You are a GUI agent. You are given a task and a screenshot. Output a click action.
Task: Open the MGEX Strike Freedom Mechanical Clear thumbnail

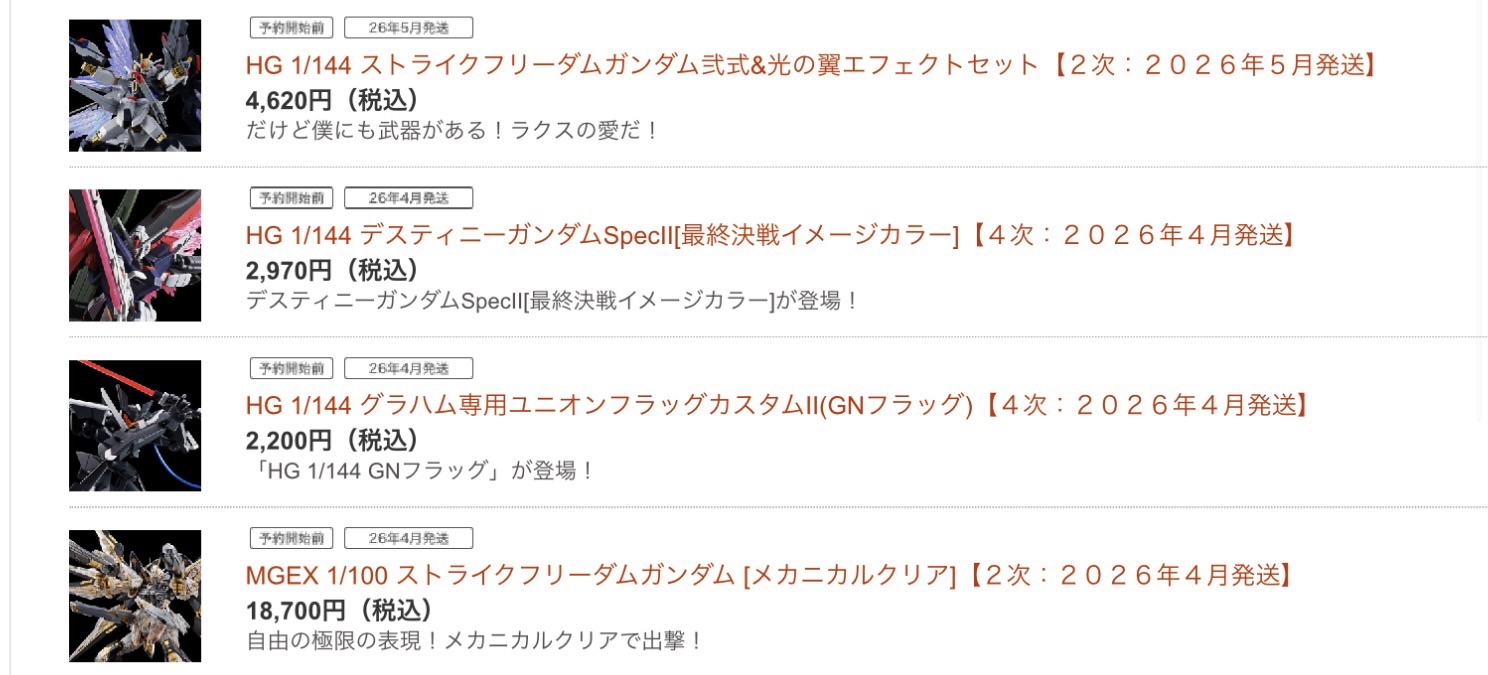tap(135, 596)
